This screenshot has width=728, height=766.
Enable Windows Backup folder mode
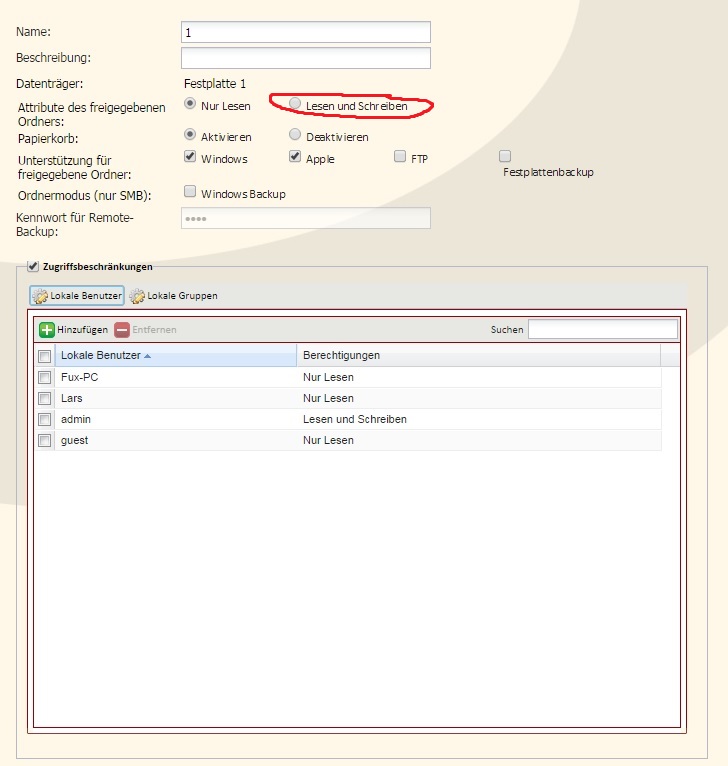tap(190, 192)
